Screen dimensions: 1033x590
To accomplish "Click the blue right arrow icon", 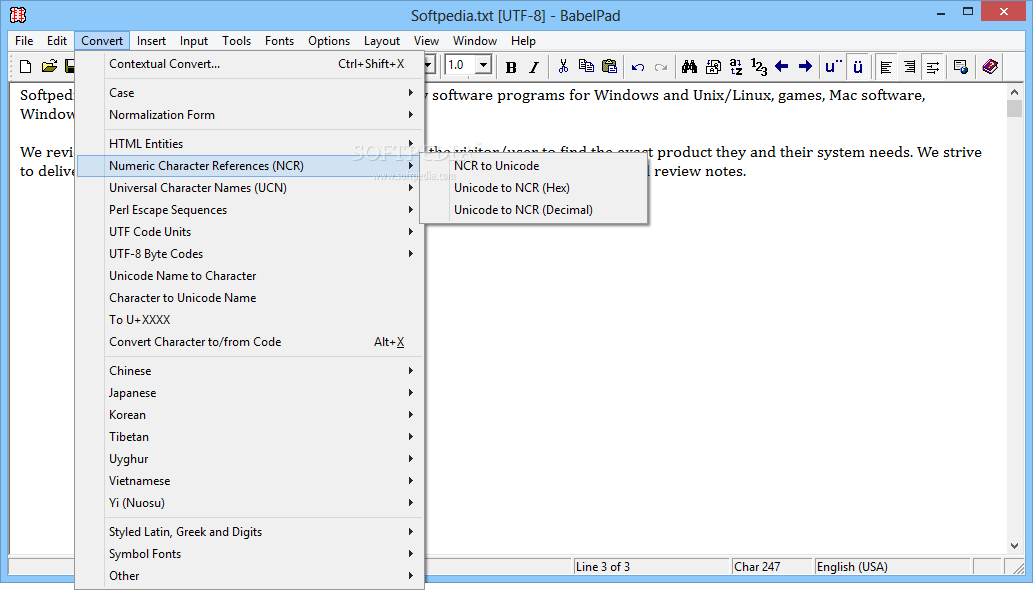I will (805, 67).
